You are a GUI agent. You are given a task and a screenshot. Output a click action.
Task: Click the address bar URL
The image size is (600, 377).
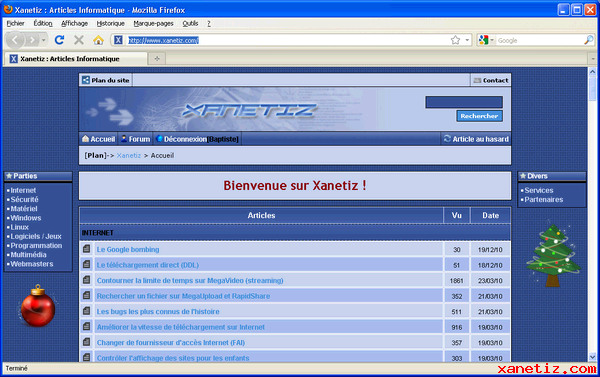(163, 40)
